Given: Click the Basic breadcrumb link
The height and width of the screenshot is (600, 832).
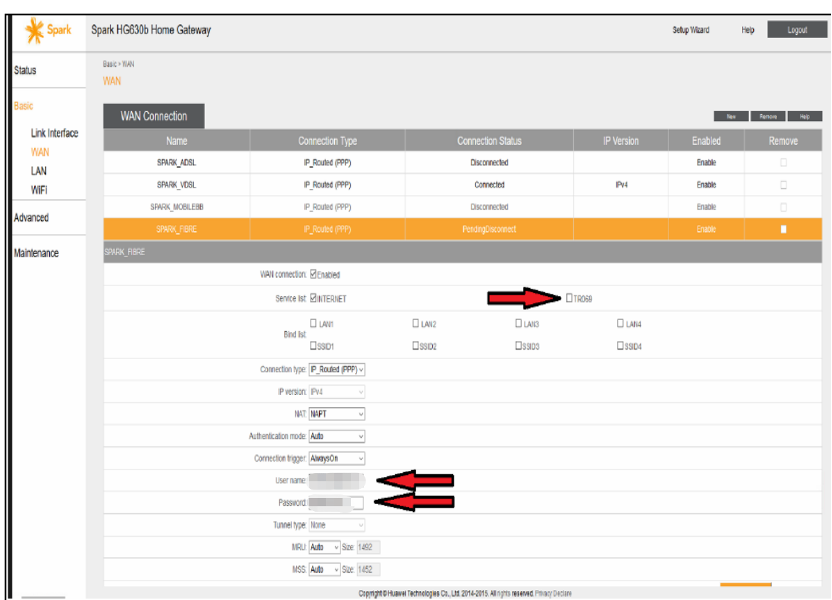Looking at the screenshot, I should click(x=109, y=64).
